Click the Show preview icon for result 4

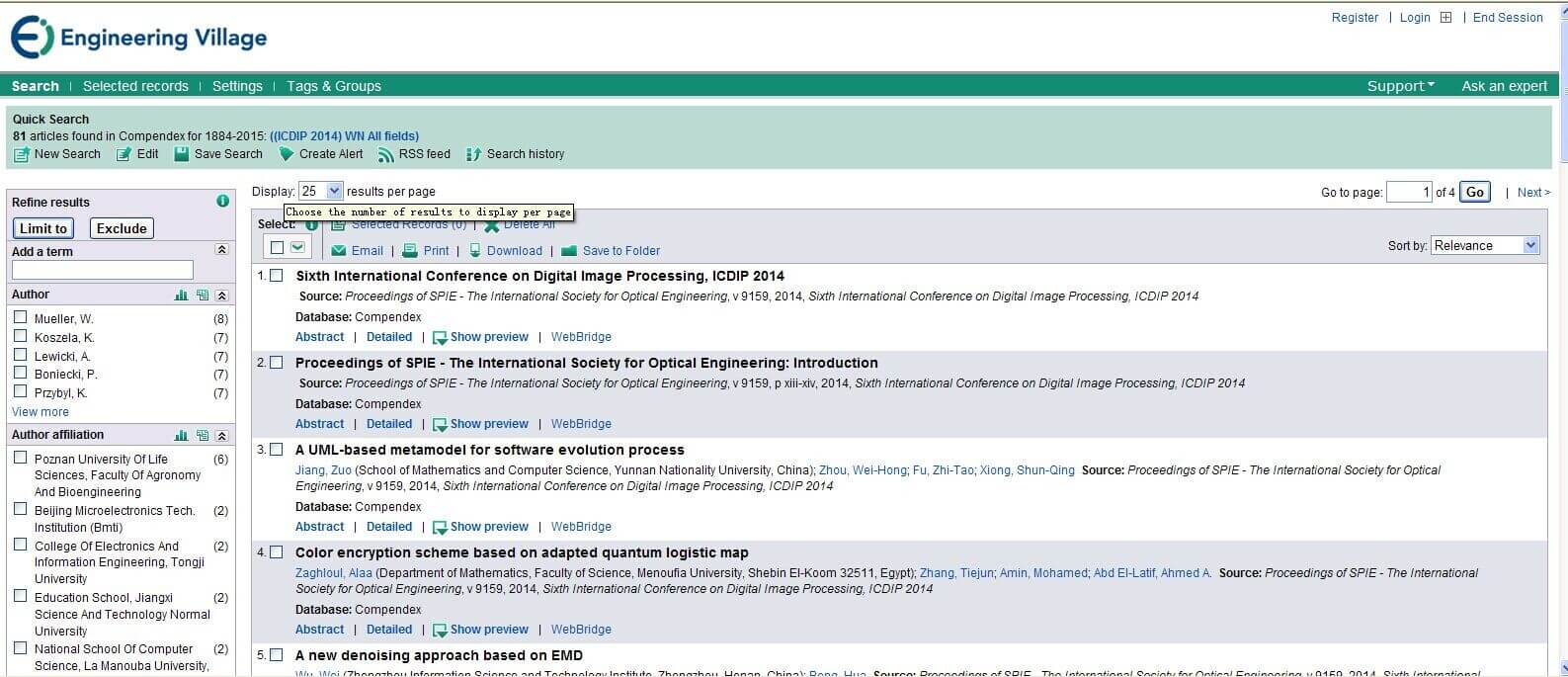point(440,631)
